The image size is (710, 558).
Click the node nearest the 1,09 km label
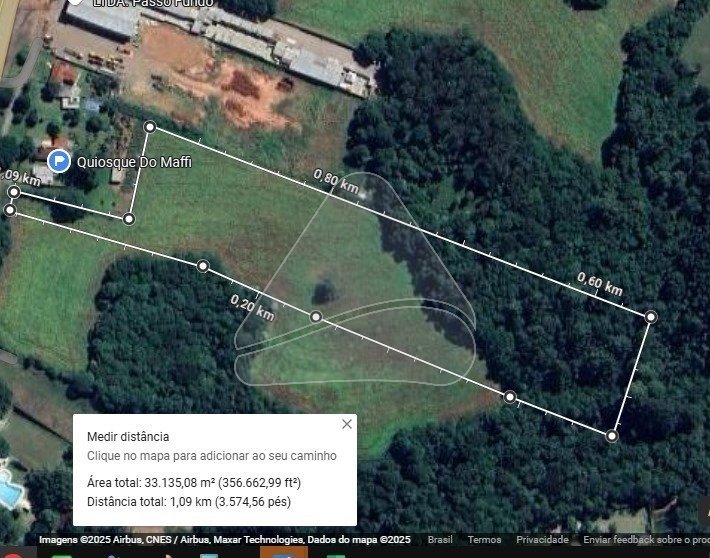click(x=14, y=192)
